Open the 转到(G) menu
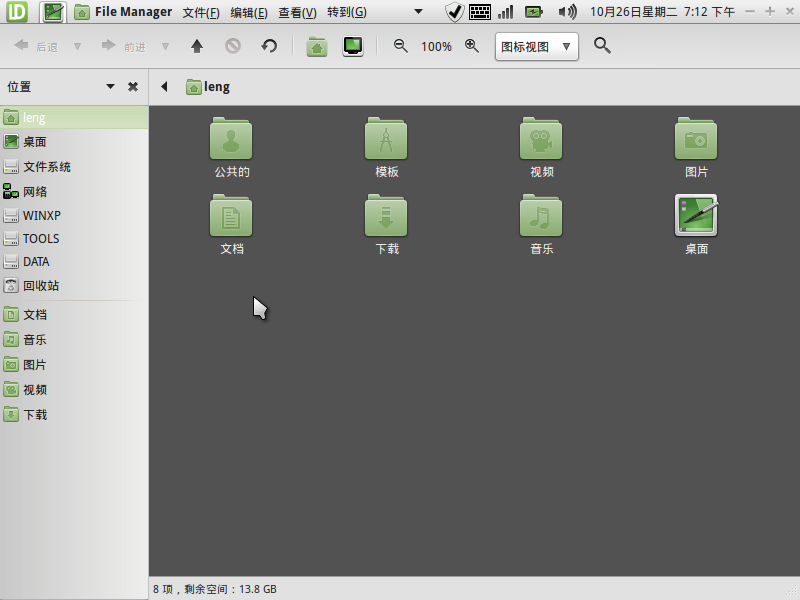The image size is (800, 600). tap(347, 12)
